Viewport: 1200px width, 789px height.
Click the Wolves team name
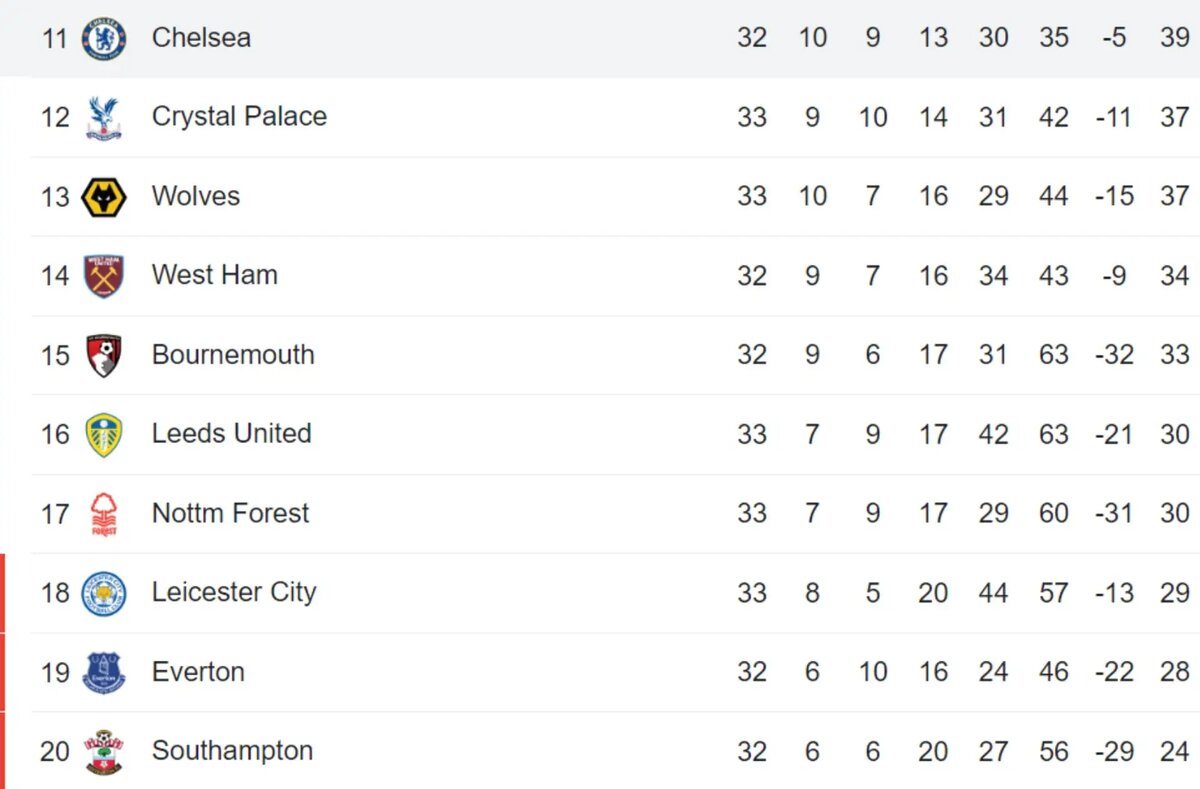195,196
